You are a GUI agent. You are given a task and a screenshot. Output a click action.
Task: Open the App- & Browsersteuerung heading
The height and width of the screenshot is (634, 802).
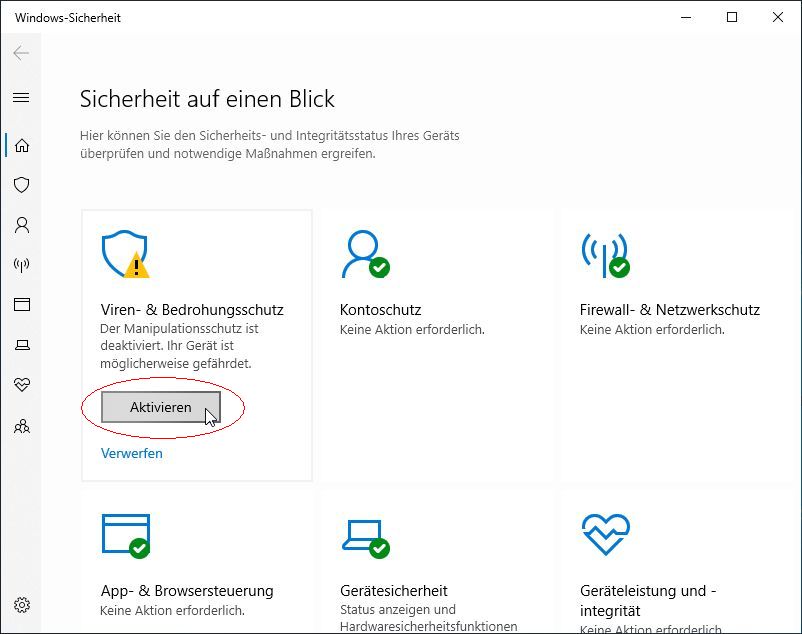coord(187,591)
